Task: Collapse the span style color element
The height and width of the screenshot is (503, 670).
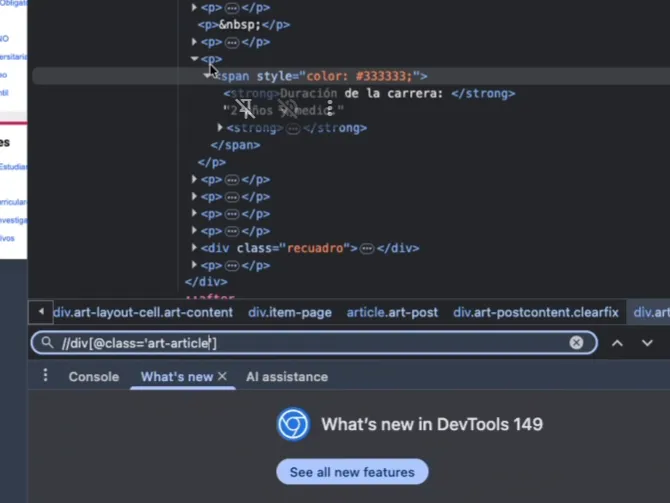Action: [207, 76]
